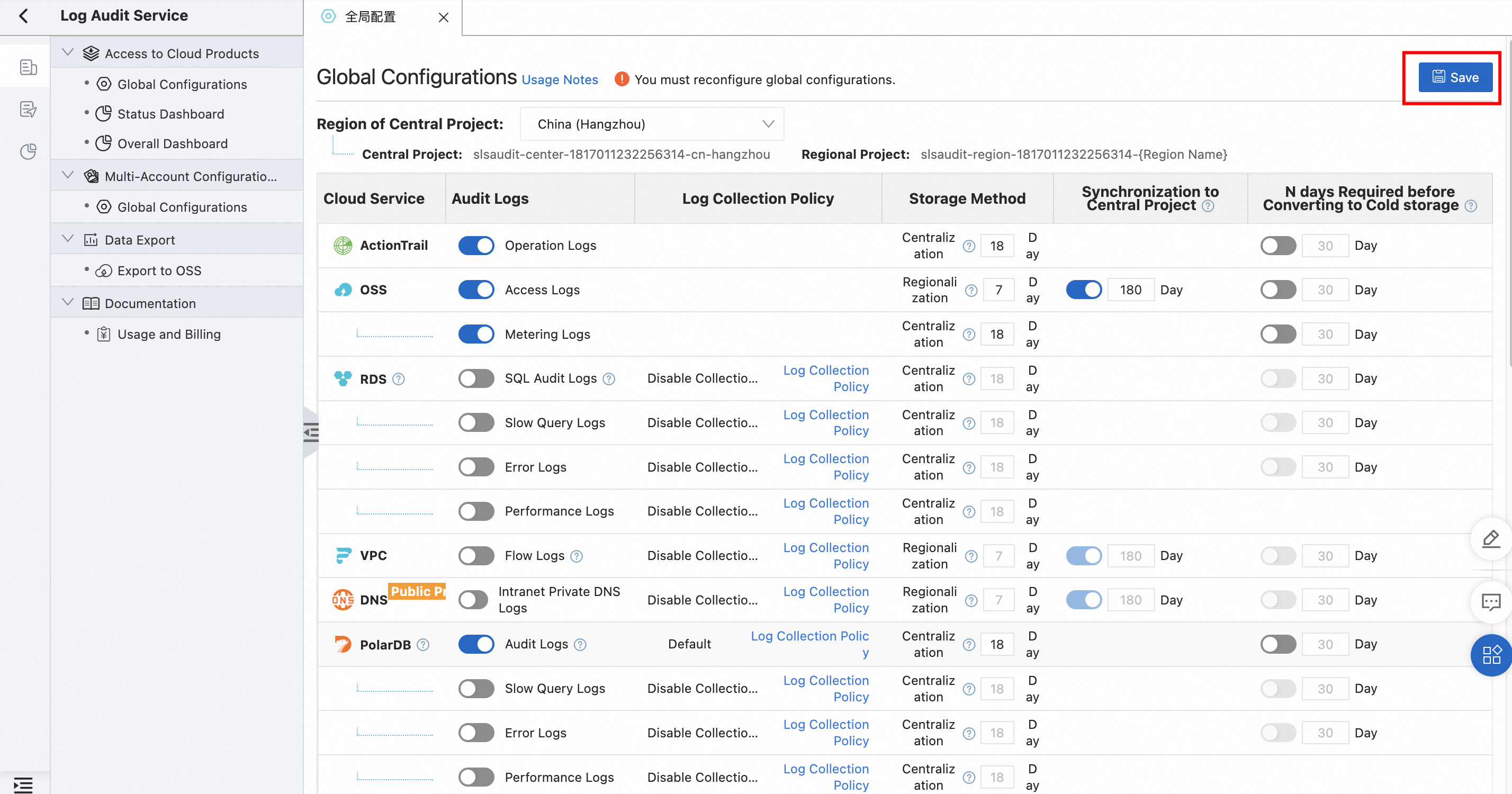
Task: Enable ActionTrail cold storage switch
Action: pos(1278,245)
